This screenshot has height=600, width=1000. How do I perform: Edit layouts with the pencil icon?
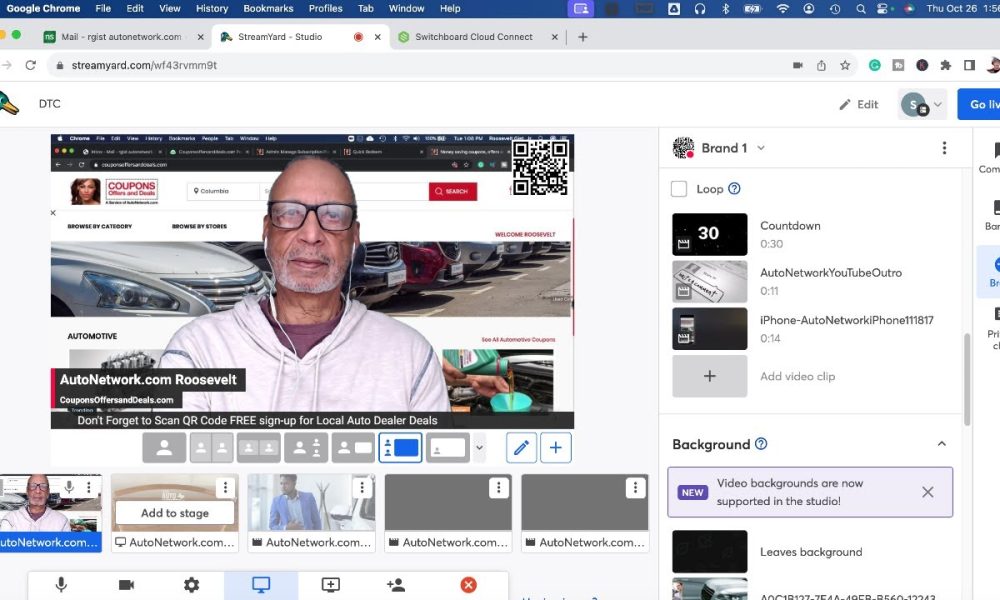pyautogui.click(x=521, y=448)
